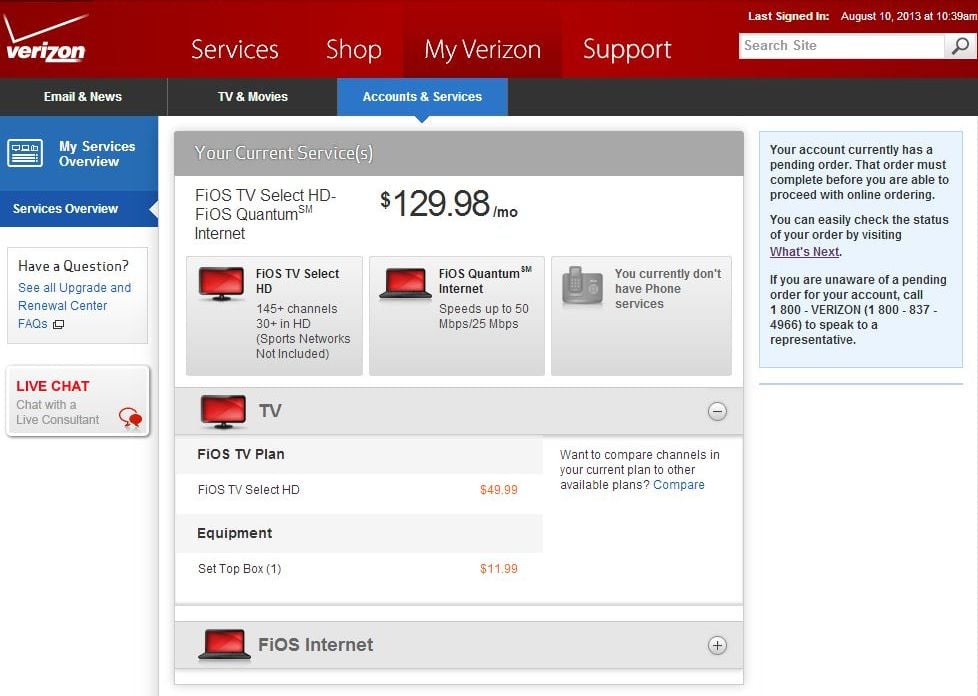This screenshot has width=978, height=696.
Task: Open the Services menu
Action: tap(235, 49)
